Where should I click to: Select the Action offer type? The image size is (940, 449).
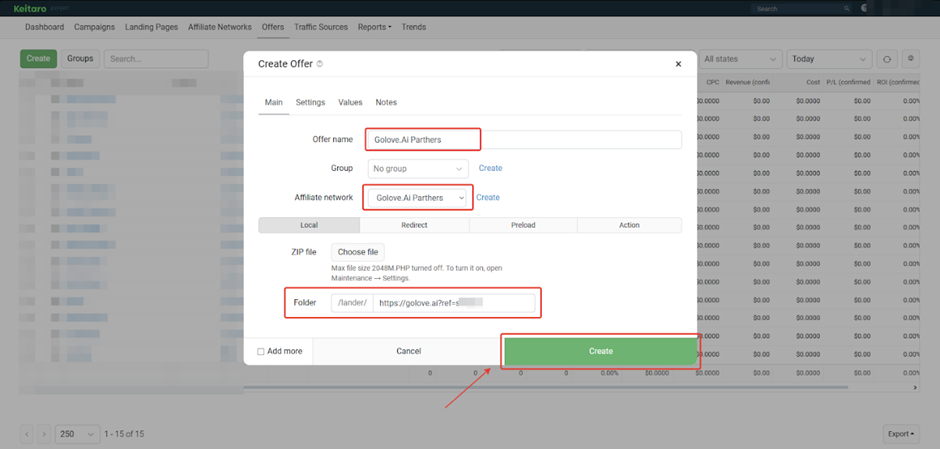(x=629, y=225)
